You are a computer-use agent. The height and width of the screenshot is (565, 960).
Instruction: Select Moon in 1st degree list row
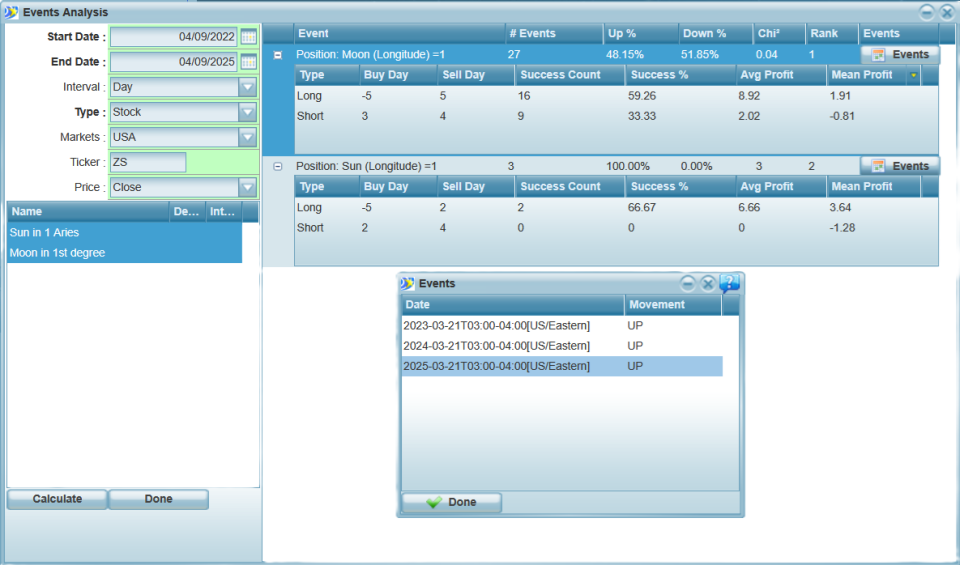tap(124, 253)
